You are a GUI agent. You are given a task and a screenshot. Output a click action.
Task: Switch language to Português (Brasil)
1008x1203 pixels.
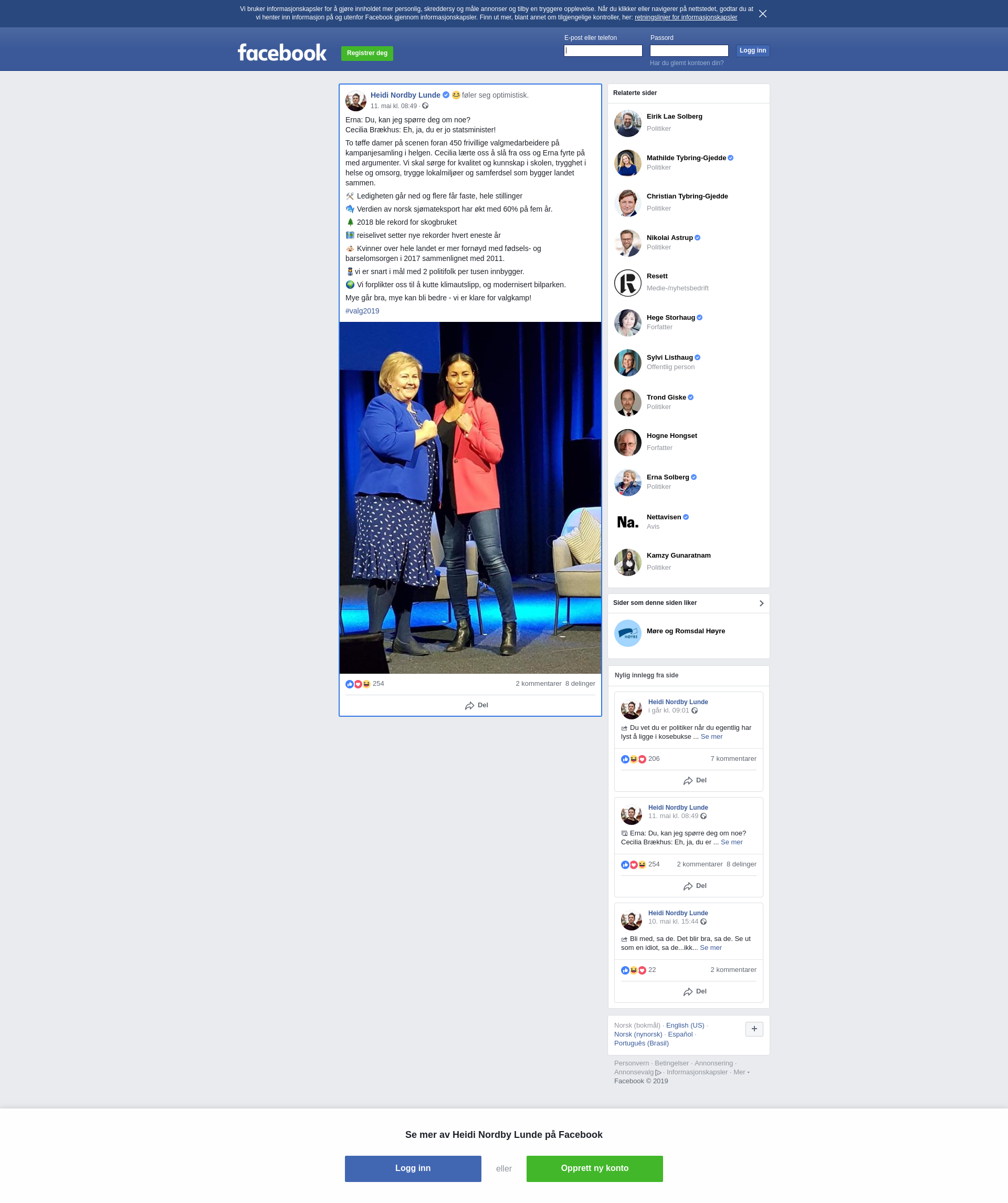(642, 1043)
